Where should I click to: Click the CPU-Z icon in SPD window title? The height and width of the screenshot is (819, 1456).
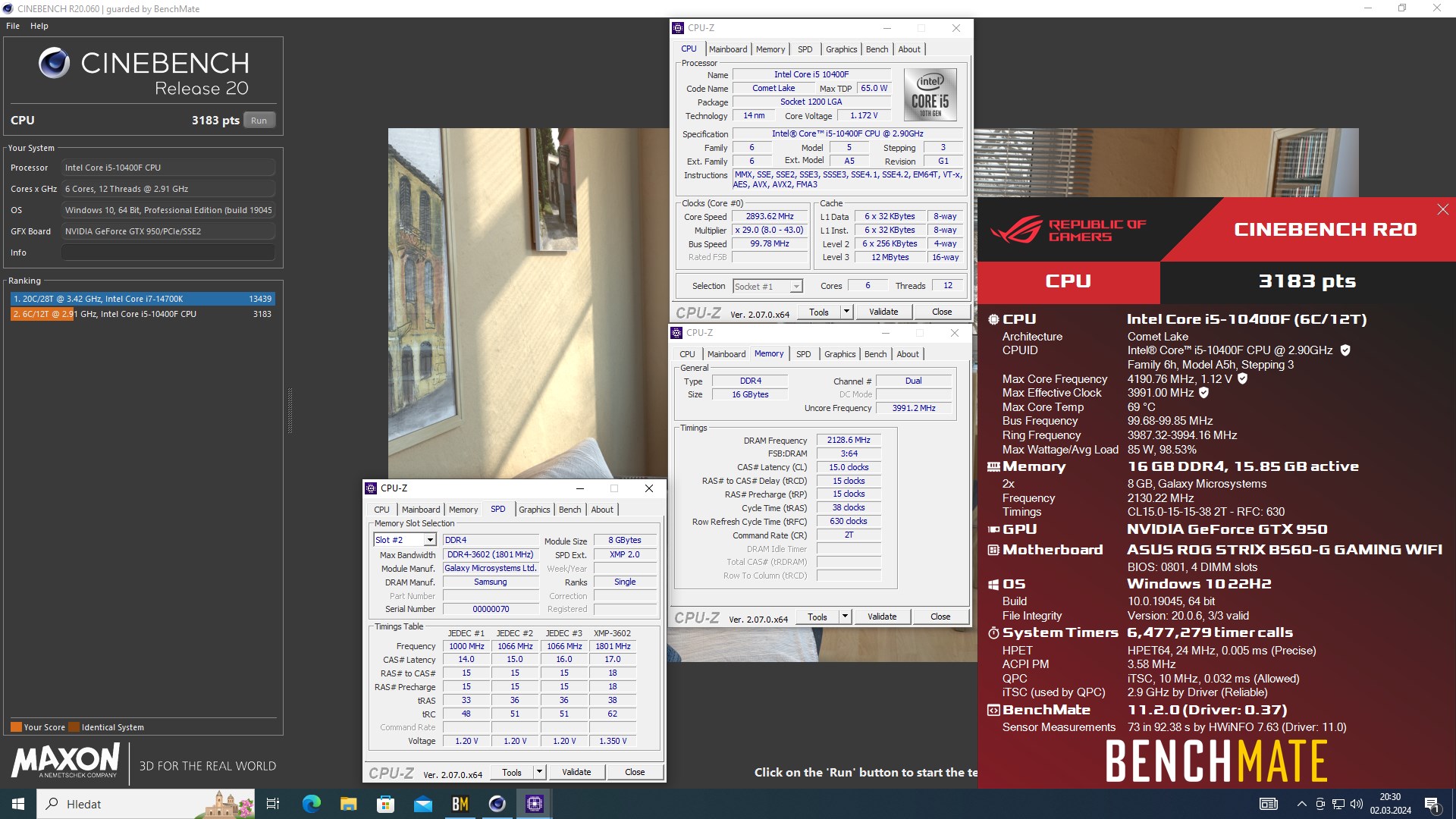click(x=371, y=488)
